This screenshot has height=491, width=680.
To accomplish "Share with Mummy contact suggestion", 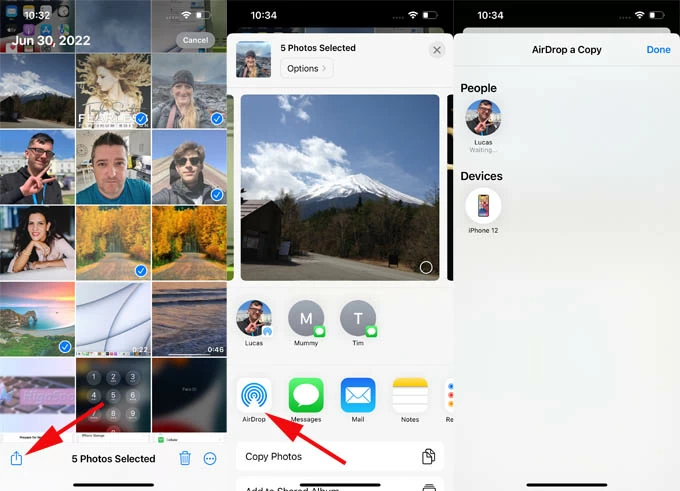I will [x=306, y=319].
